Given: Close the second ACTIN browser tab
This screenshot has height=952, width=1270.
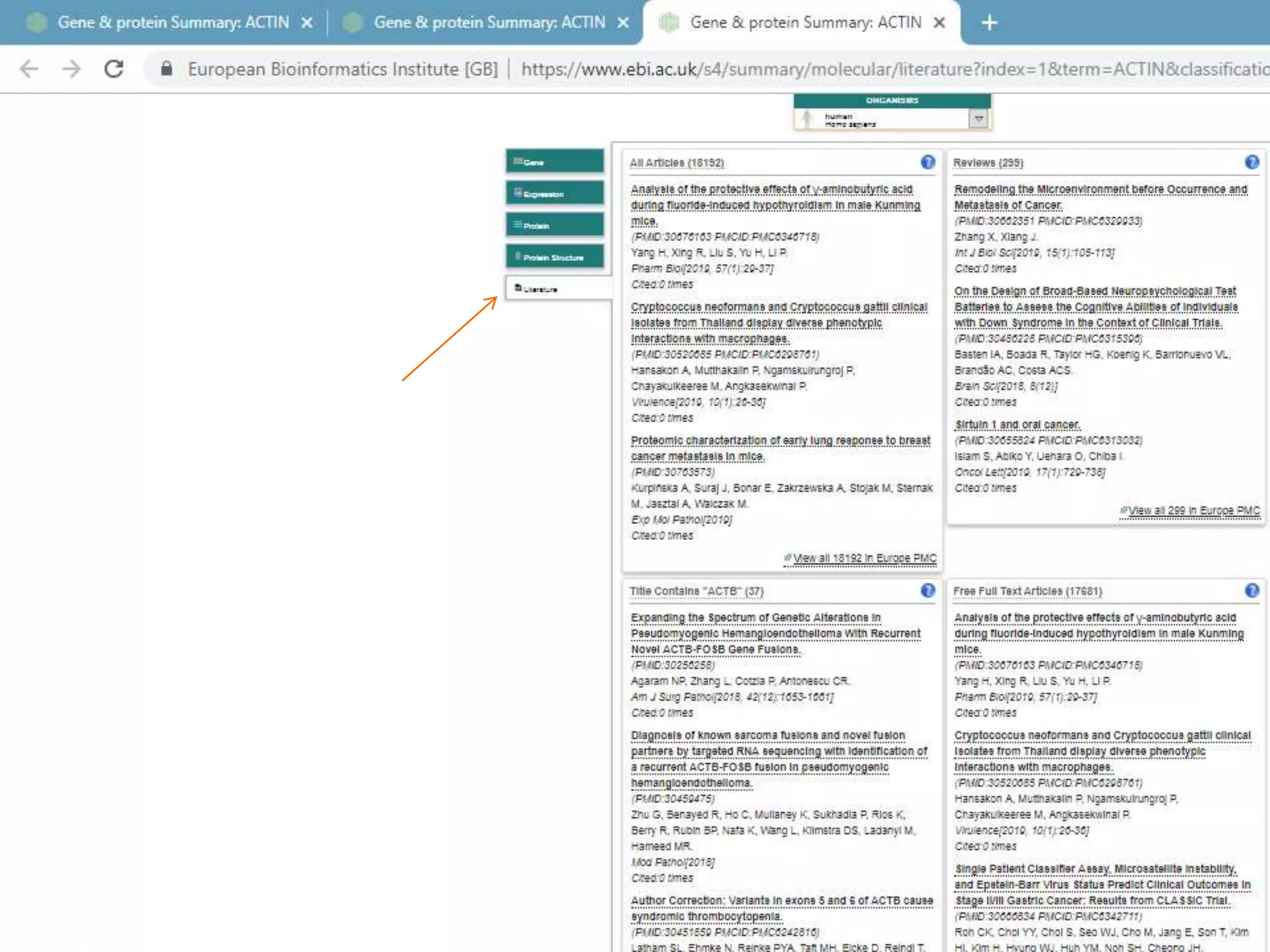Looking at the screenshot, I should click(623, 23).
